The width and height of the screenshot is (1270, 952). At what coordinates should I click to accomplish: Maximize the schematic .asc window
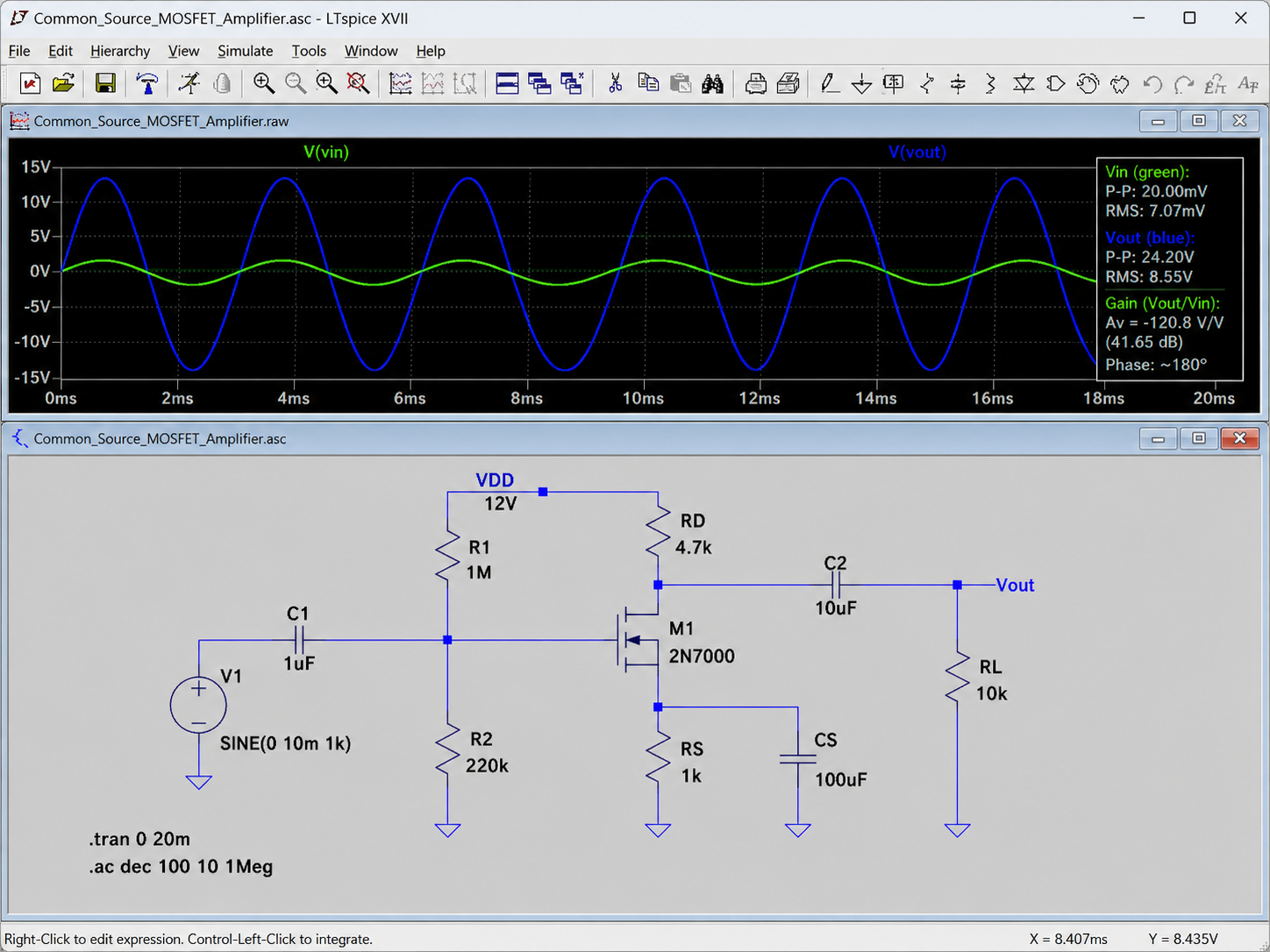coord(1199,438)
